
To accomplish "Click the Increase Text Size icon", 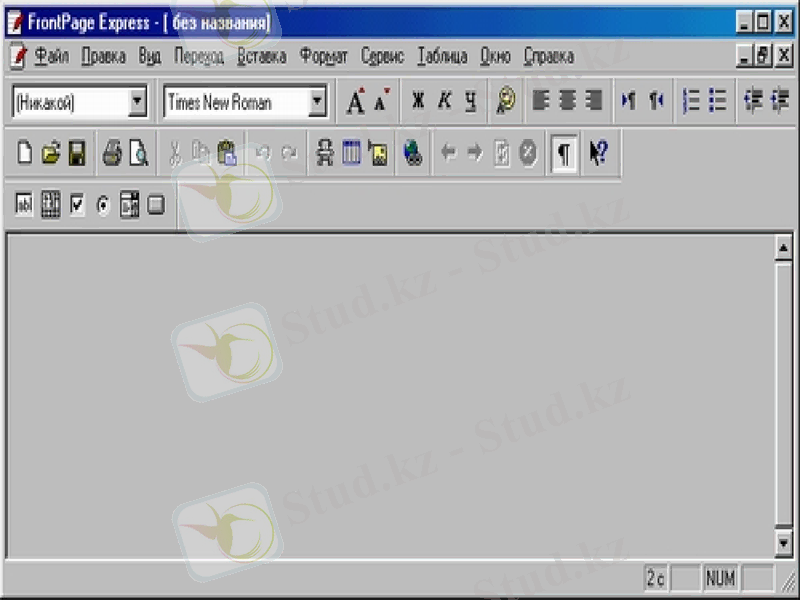I will click(355, 101).
